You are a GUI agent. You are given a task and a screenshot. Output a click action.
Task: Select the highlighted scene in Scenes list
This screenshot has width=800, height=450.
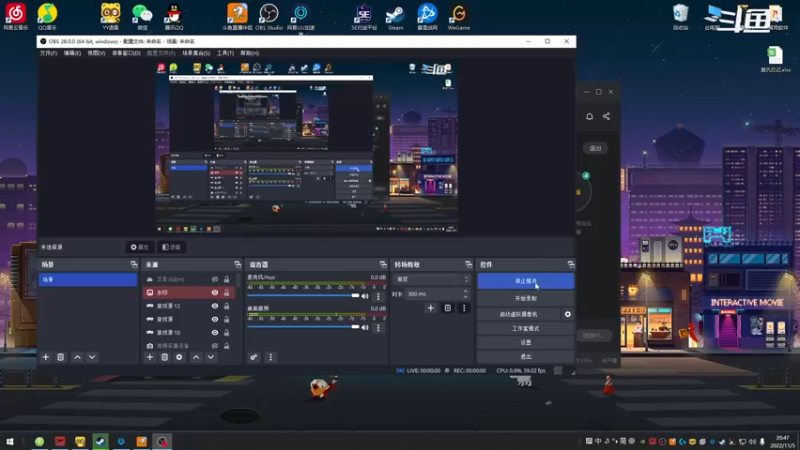tap(88, 280)
